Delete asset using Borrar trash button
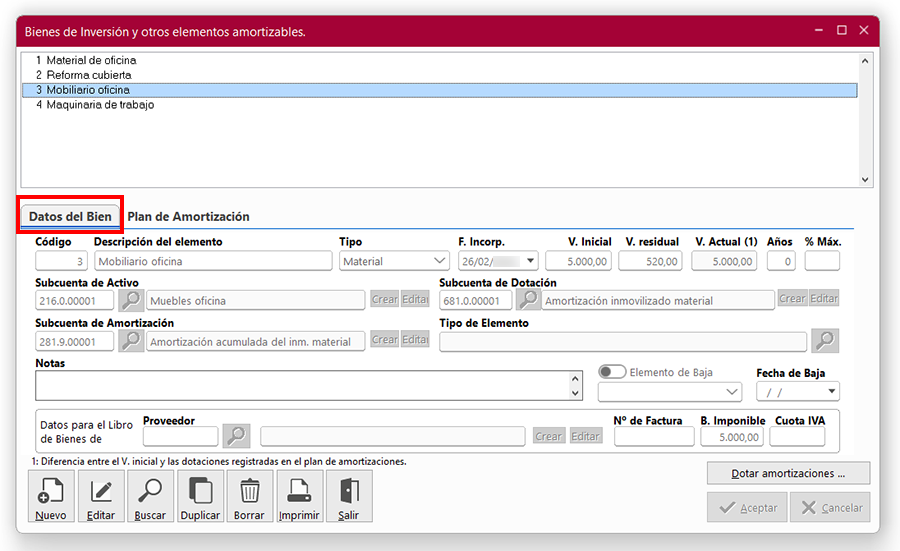Image resolution: width=900 pixels, height=551 pixels. (x=250, y=497)
